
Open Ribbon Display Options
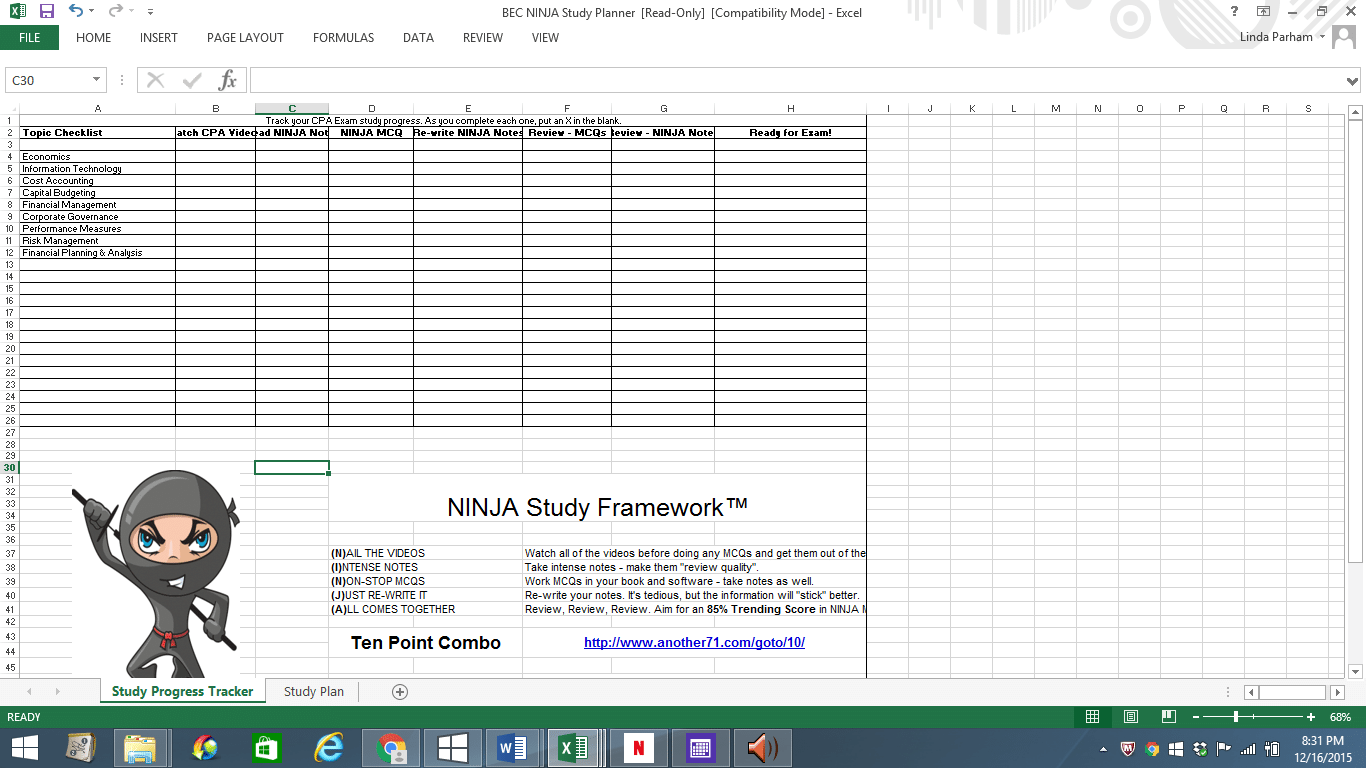click(x=1264, y=12)
